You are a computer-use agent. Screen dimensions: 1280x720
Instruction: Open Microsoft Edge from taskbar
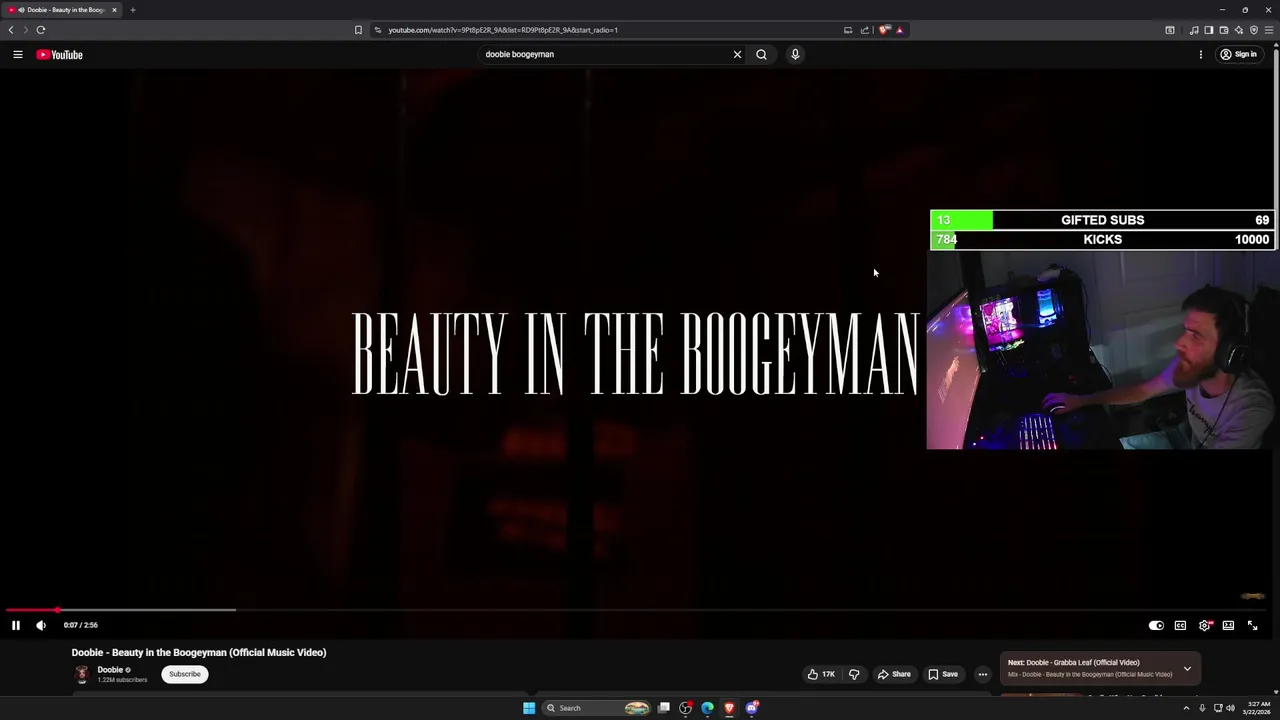(x=707, y=708)
